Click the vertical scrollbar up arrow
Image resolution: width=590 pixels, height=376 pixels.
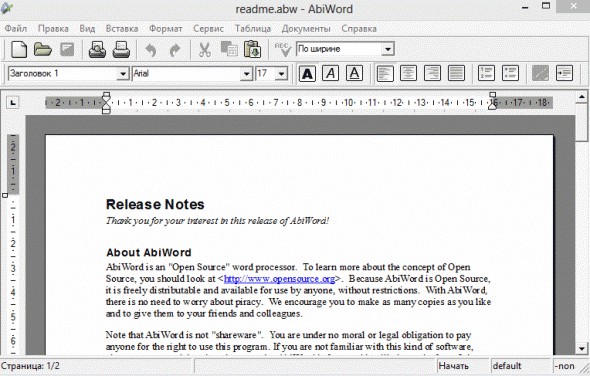click(582, 96)
